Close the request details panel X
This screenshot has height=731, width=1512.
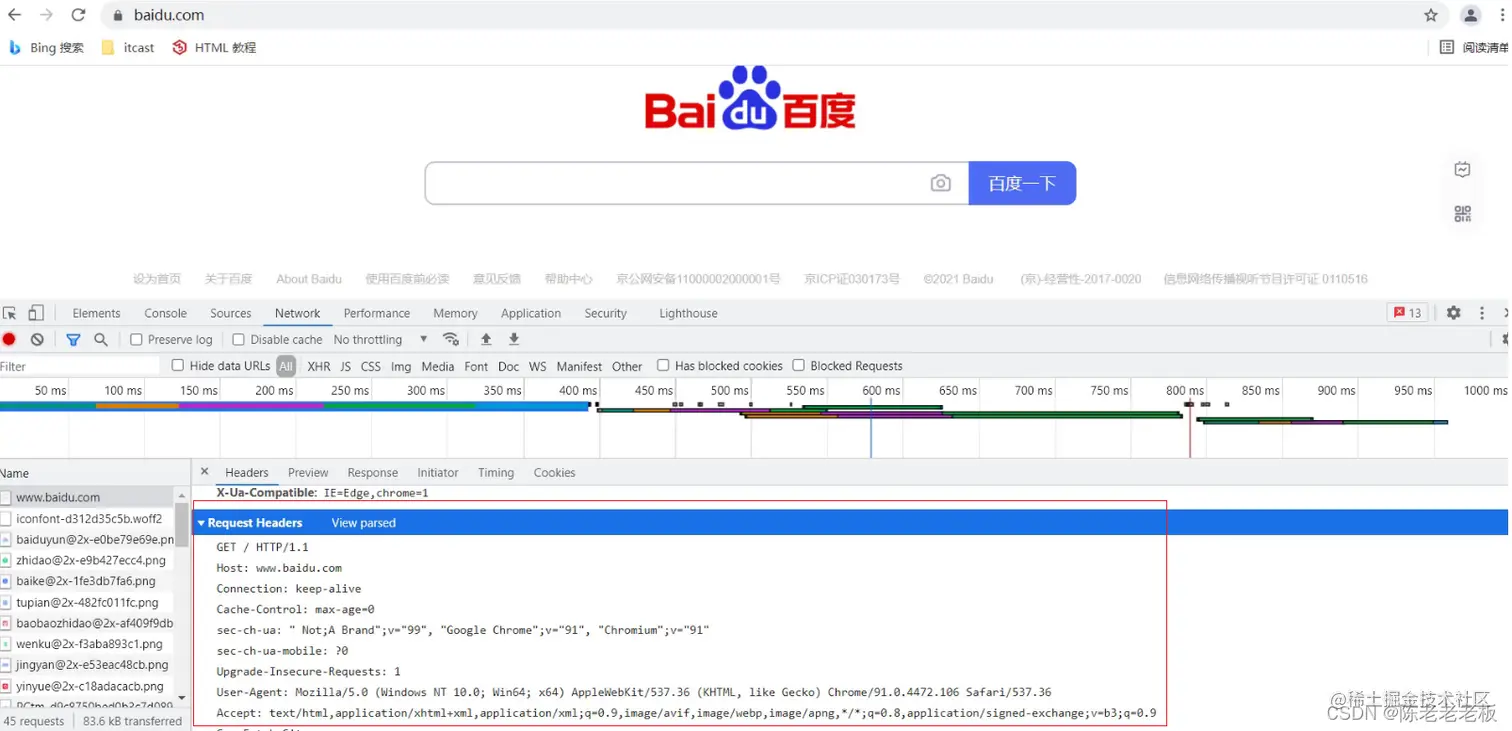[204, 472]
